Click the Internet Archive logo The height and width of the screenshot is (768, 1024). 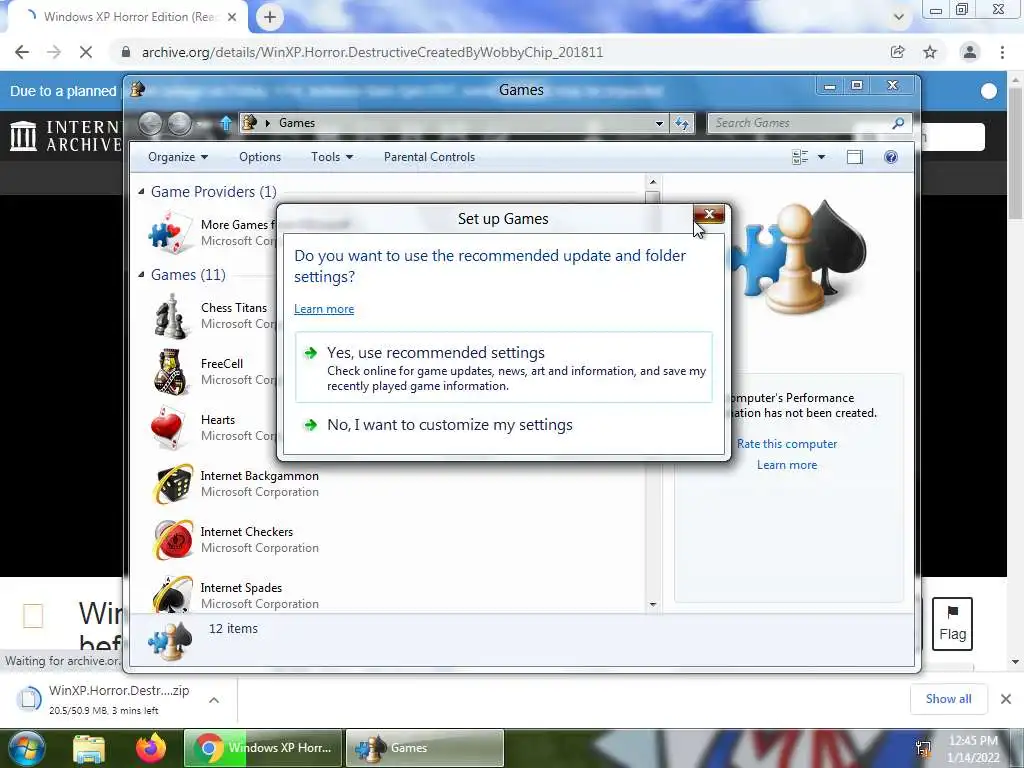pos(65,136)
